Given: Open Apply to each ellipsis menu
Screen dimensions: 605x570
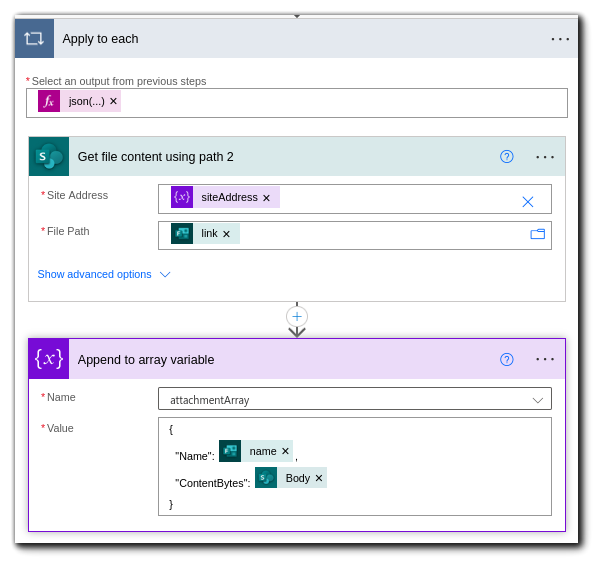Looking at the screenshot, I should [560, 39].
